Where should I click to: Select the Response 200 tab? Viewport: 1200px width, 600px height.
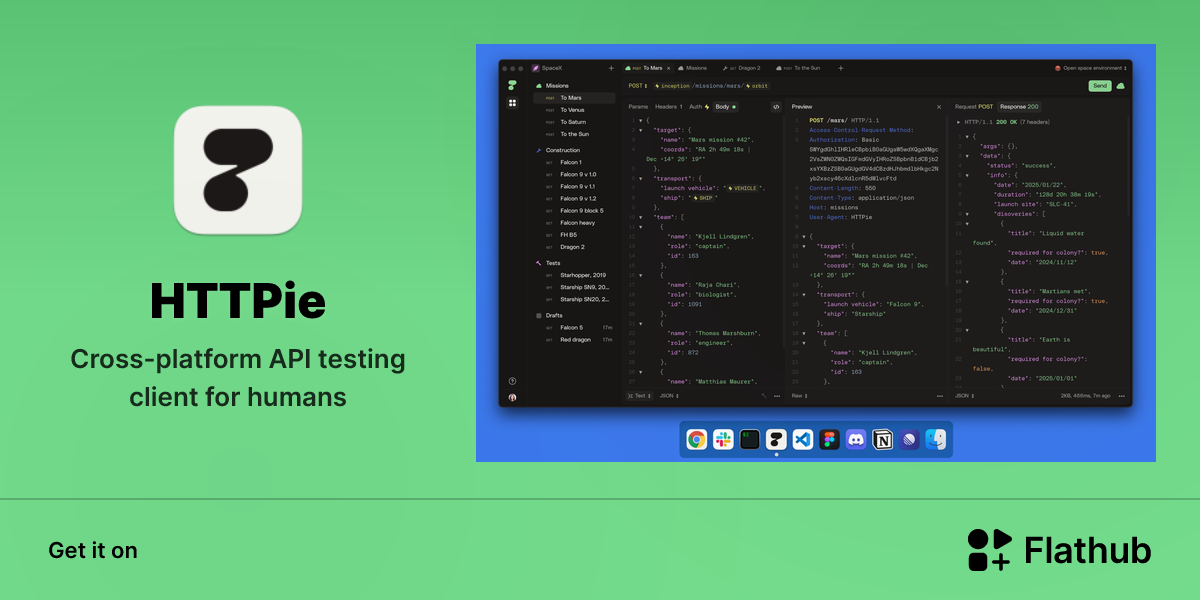click(x=1019, y=106)
